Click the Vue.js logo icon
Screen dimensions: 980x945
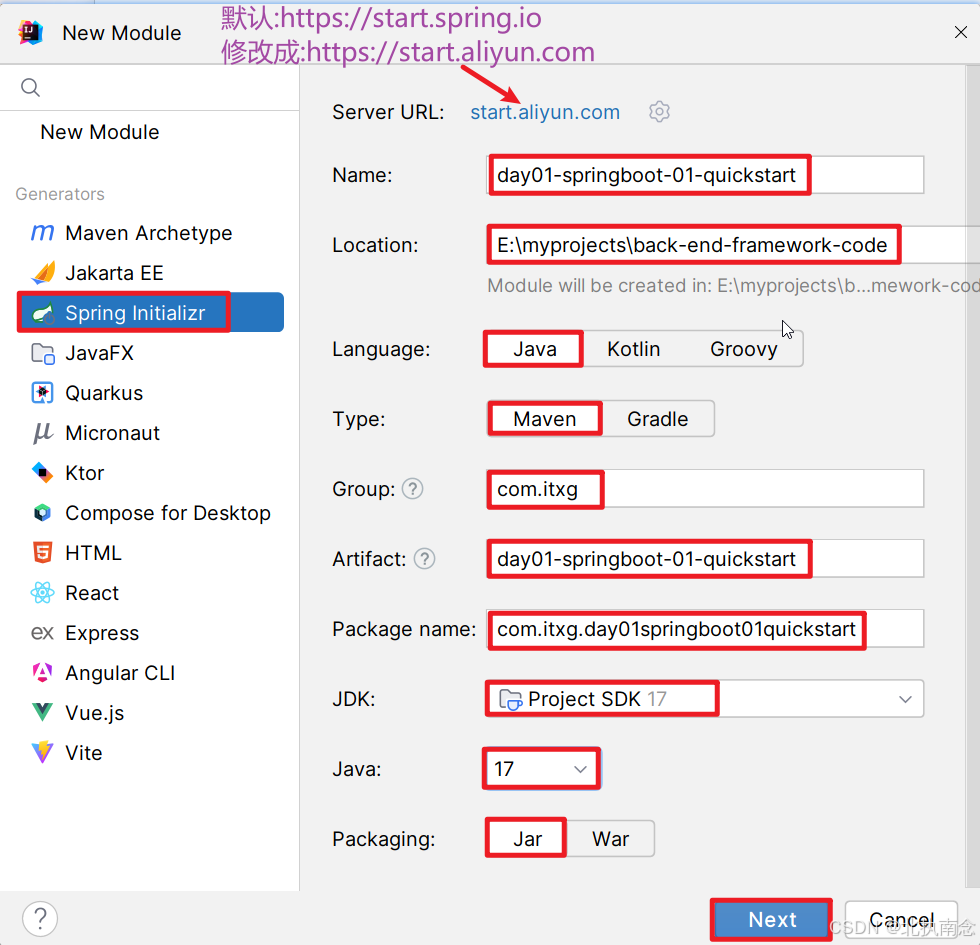42,712
